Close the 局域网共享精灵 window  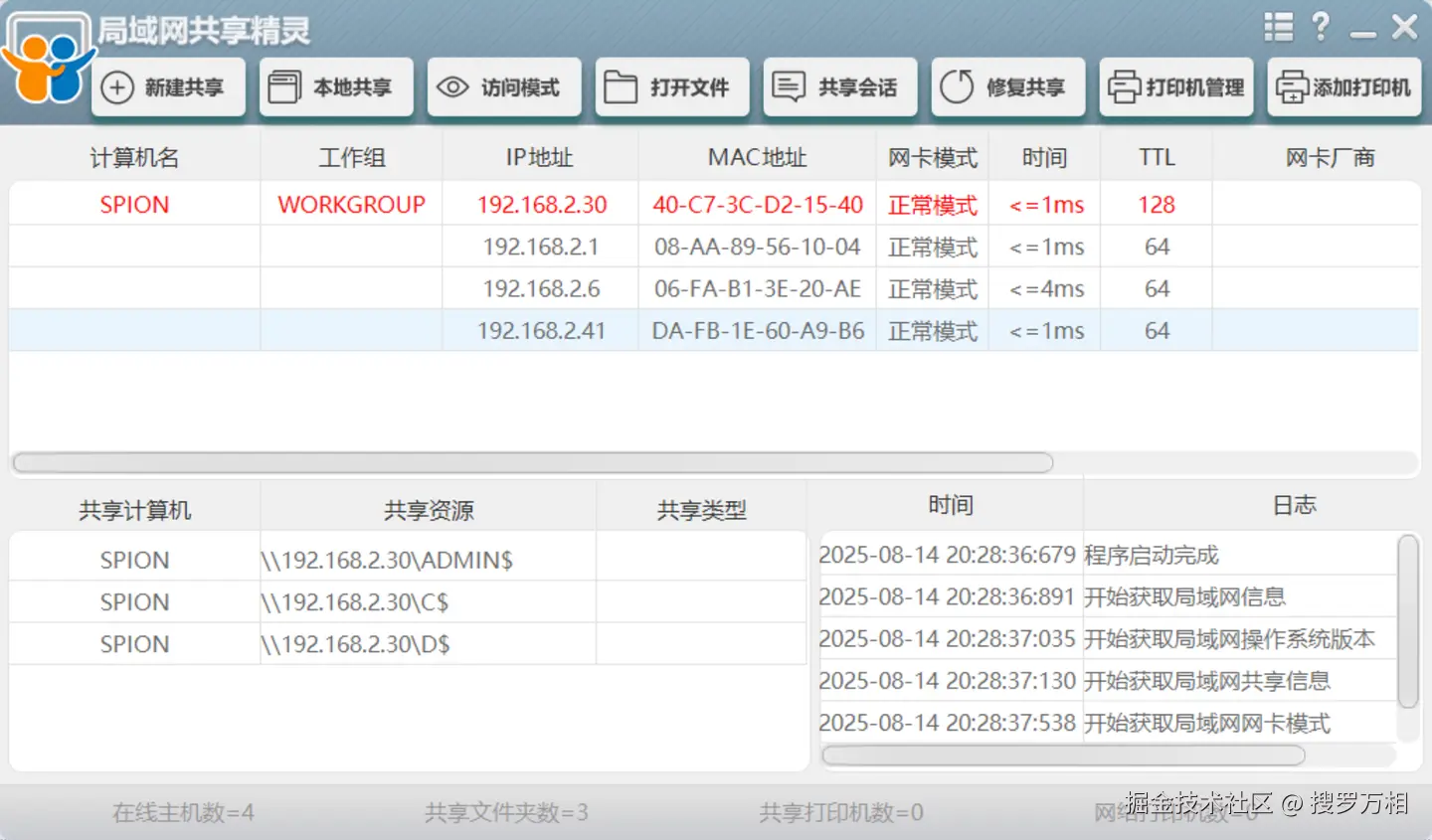point(1404,27)
